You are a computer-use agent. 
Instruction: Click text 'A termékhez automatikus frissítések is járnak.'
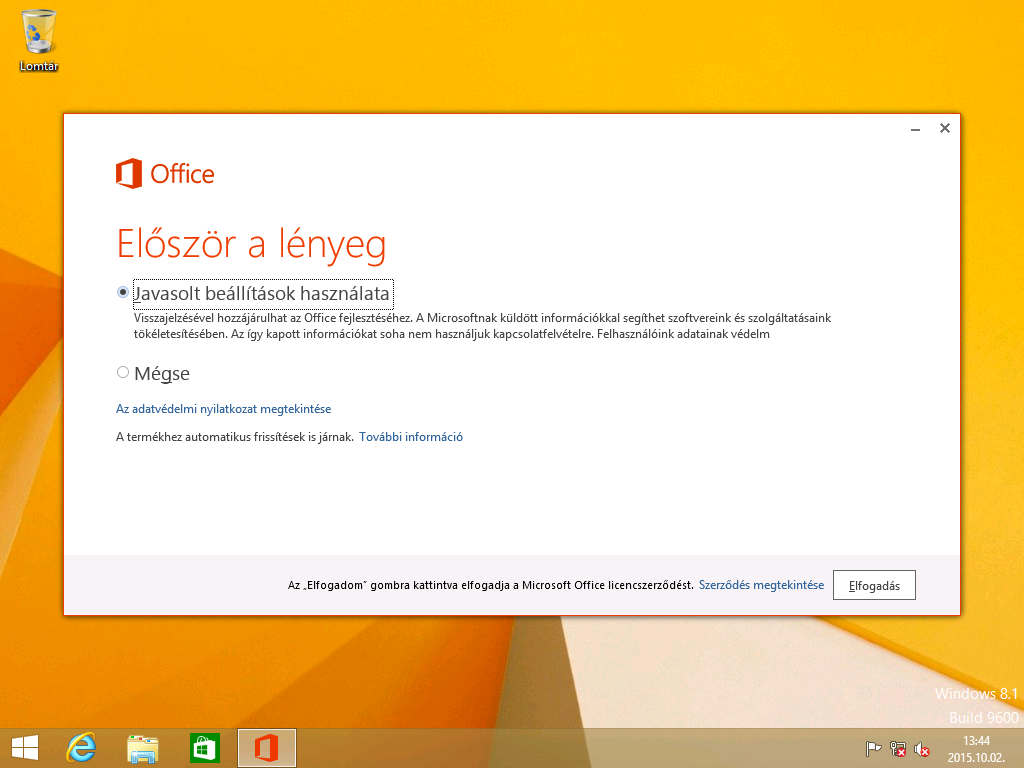click(234, 437)
